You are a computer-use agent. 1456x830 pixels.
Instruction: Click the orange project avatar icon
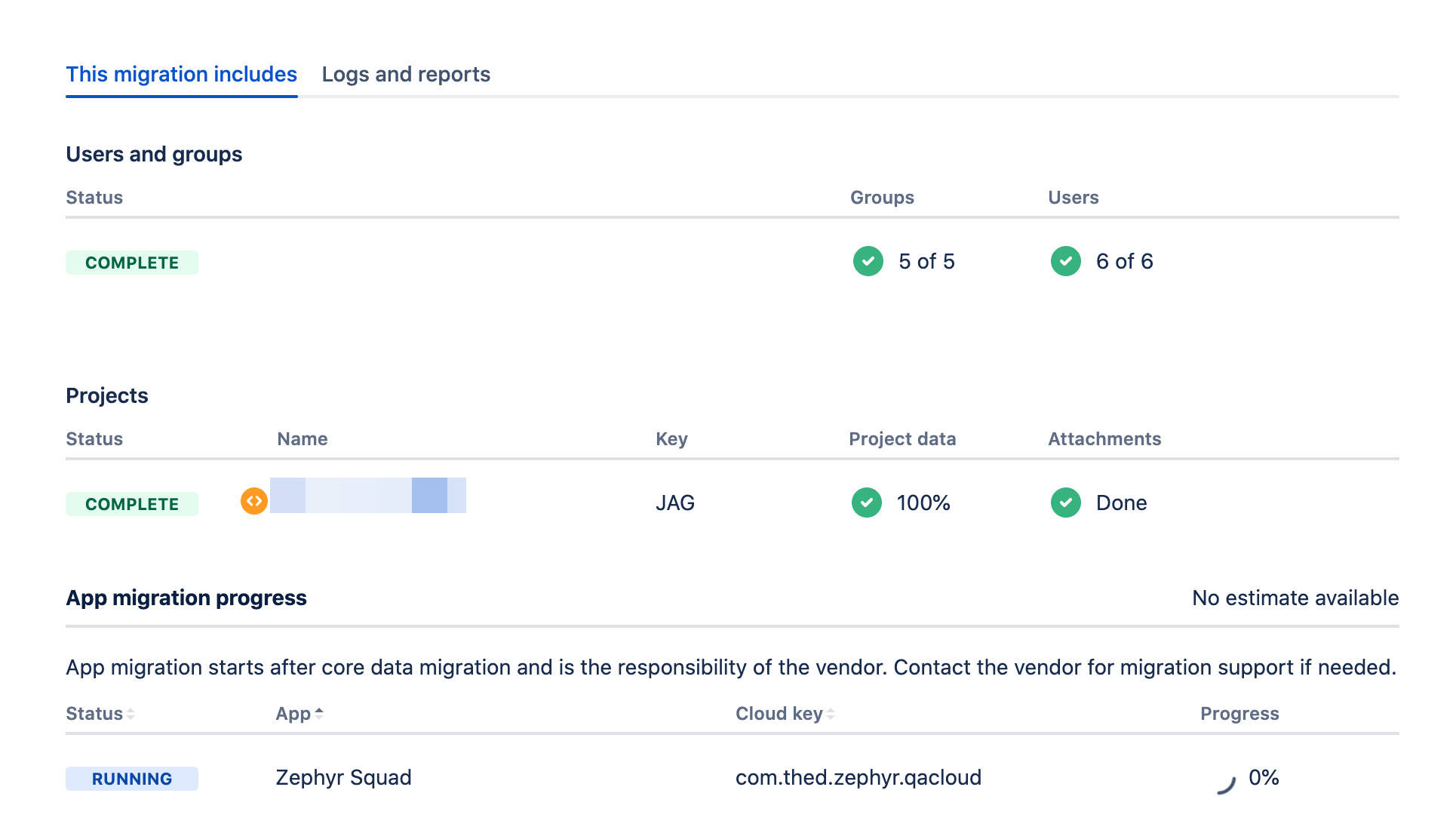pyautogui.click(x=254, y=500)
